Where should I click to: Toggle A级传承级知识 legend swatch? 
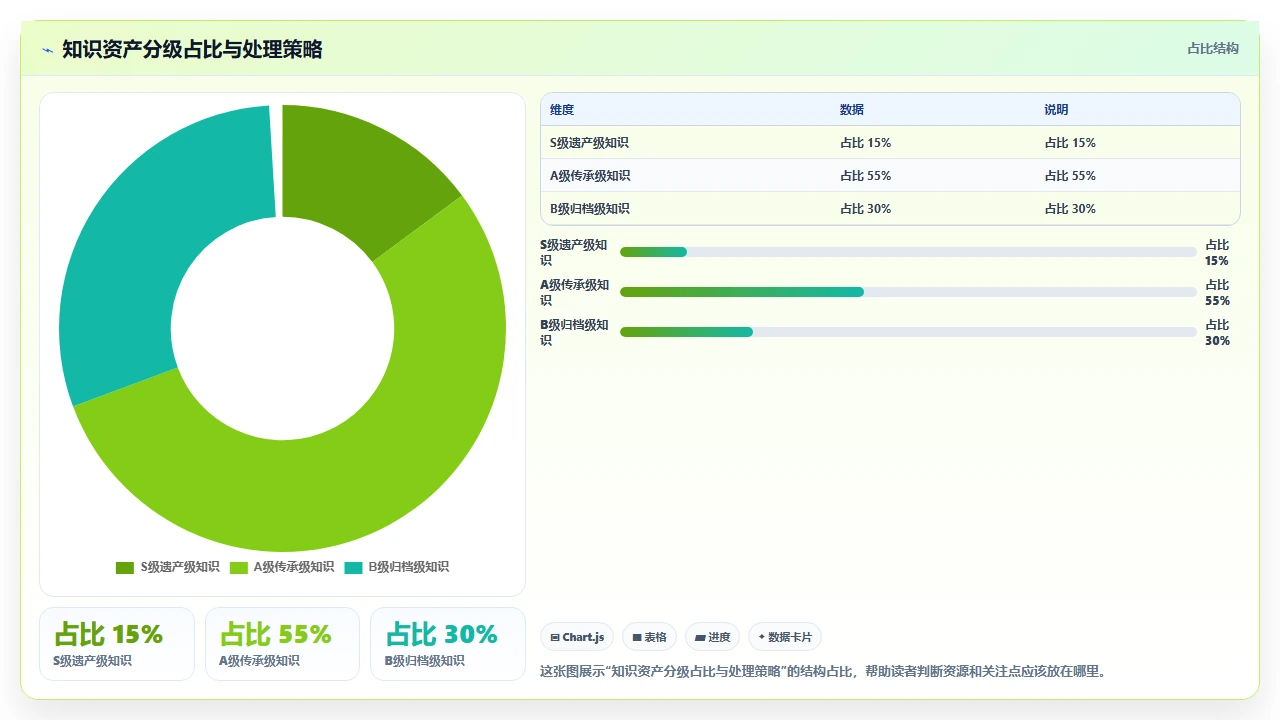[239, 567]
